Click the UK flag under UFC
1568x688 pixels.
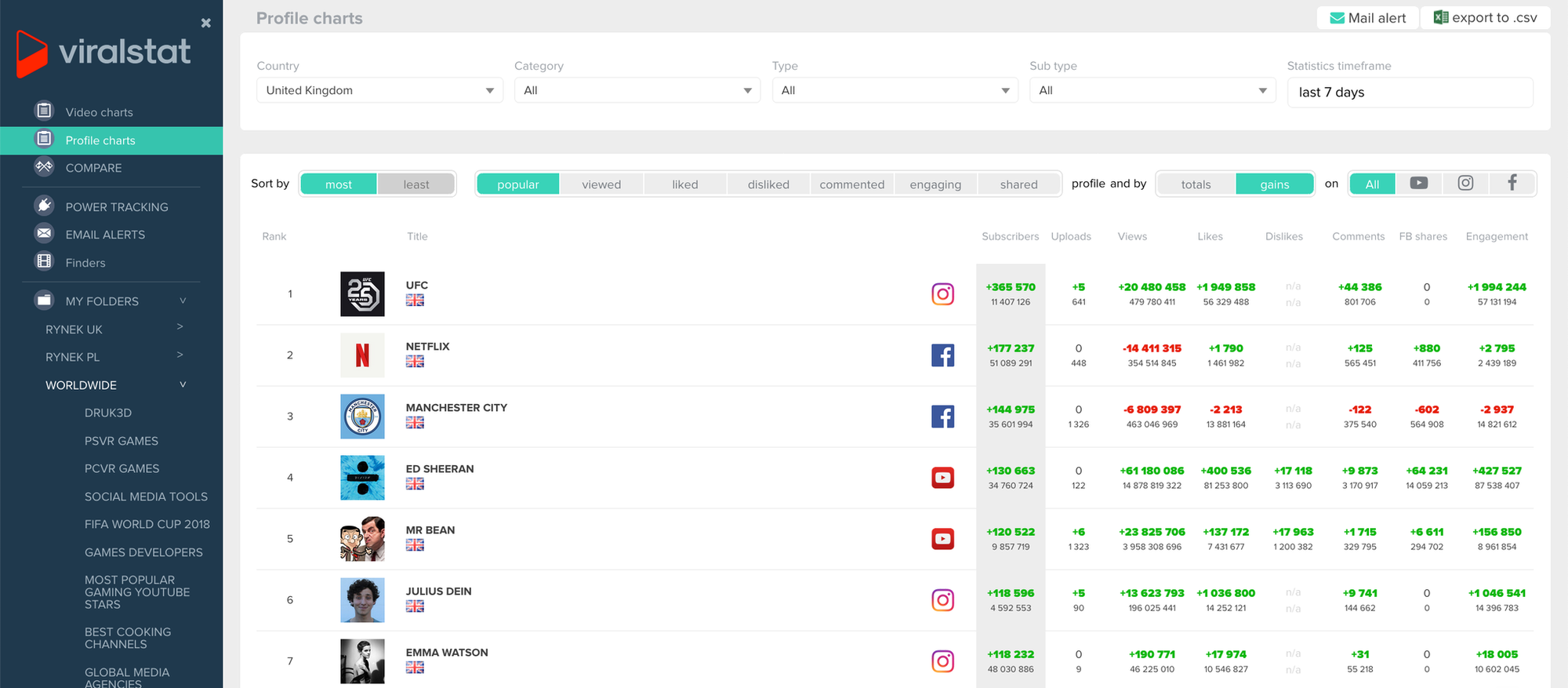[x=415, y=300]
